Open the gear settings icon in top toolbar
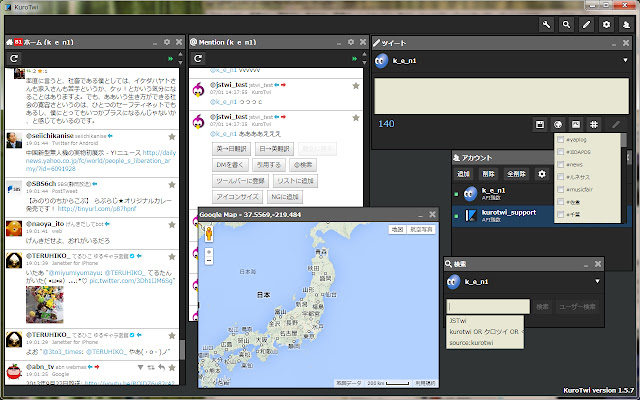 [x=606, y=24]
